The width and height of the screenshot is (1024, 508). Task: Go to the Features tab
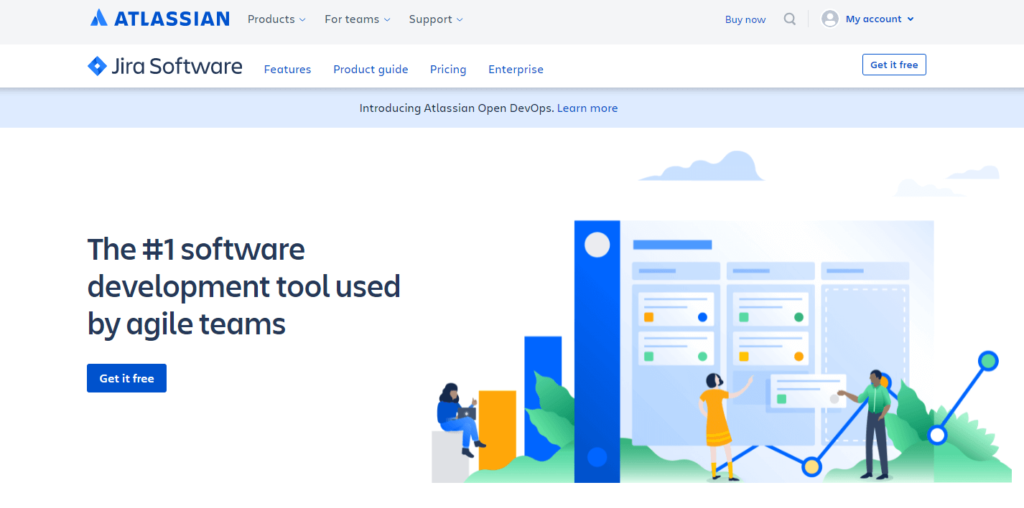pos(287,69)
